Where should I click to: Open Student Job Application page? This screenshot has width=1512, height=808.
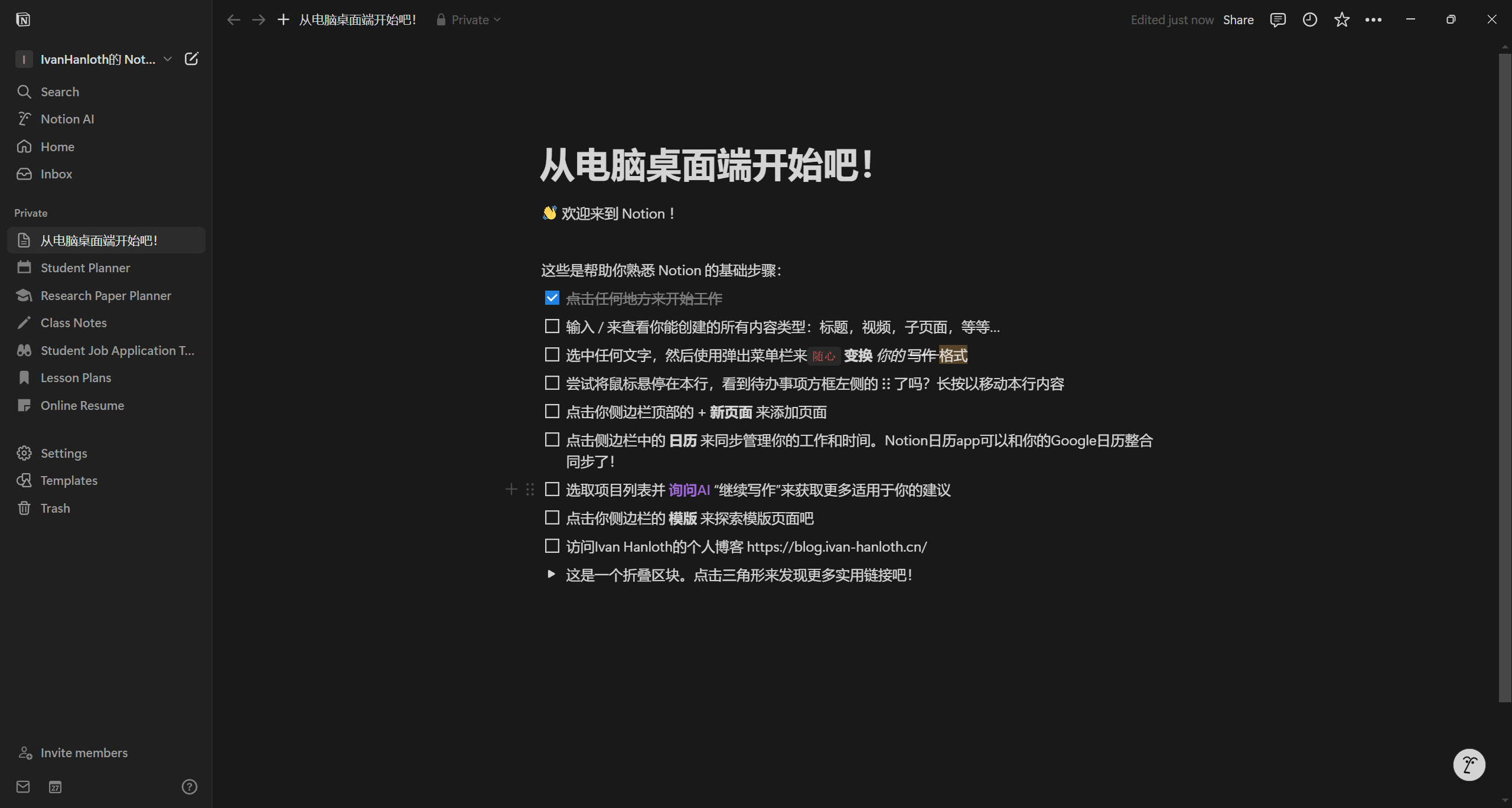(106, 350)
